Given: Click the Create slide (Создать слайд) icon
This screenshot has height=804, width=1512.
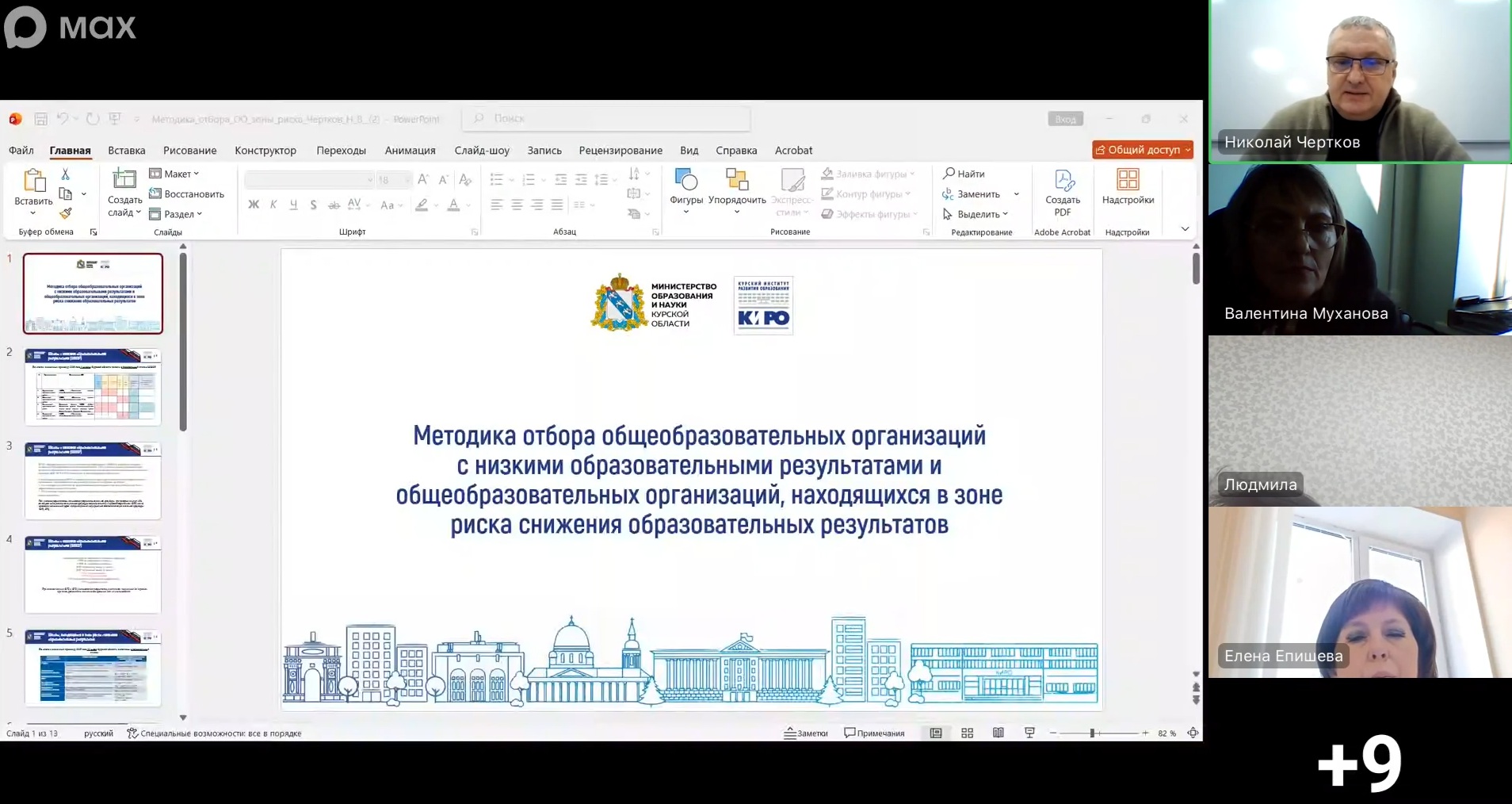Looking at the screenshot, I should click(x=124, y=179).
